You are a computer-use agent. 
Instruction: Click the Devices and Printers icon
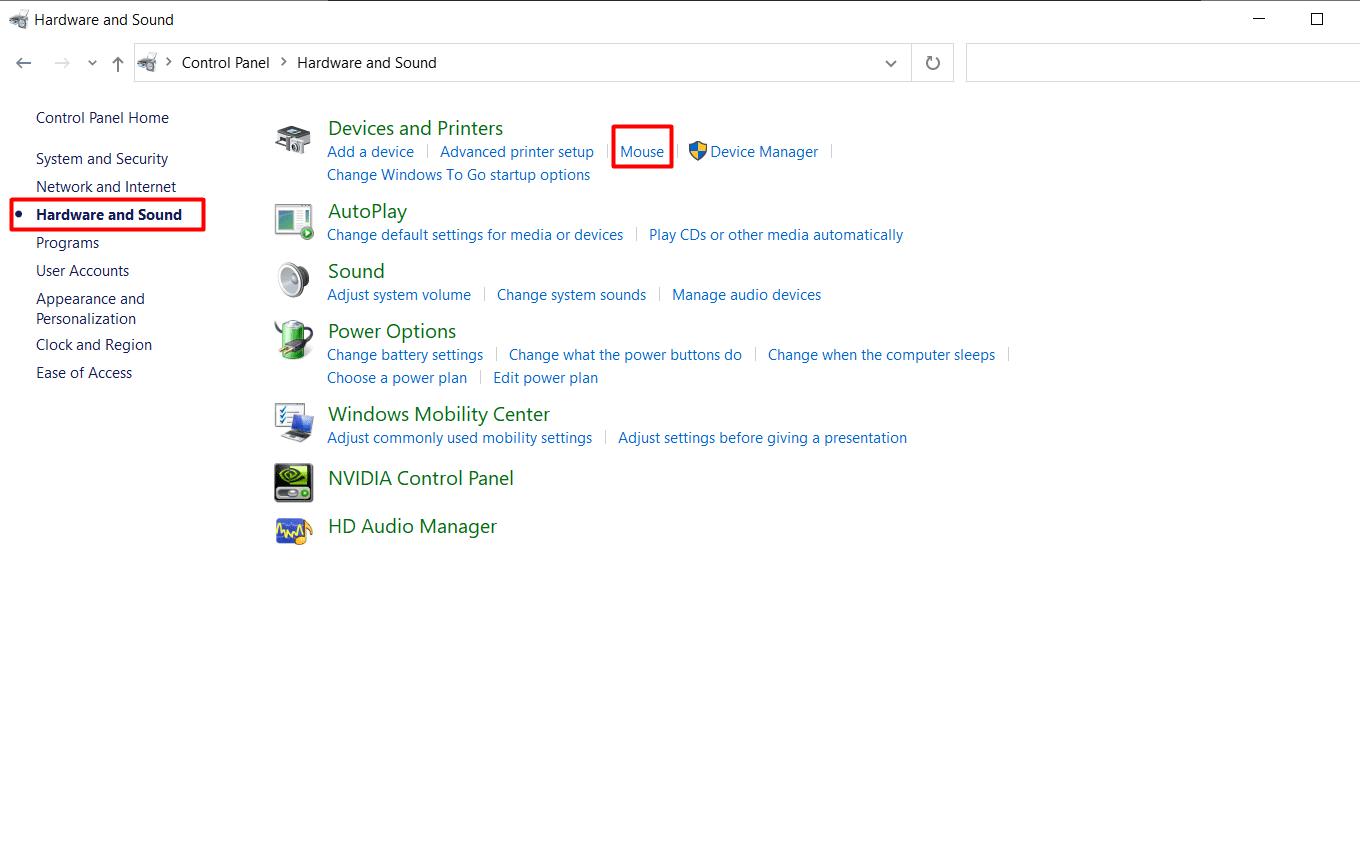[293, 139]
